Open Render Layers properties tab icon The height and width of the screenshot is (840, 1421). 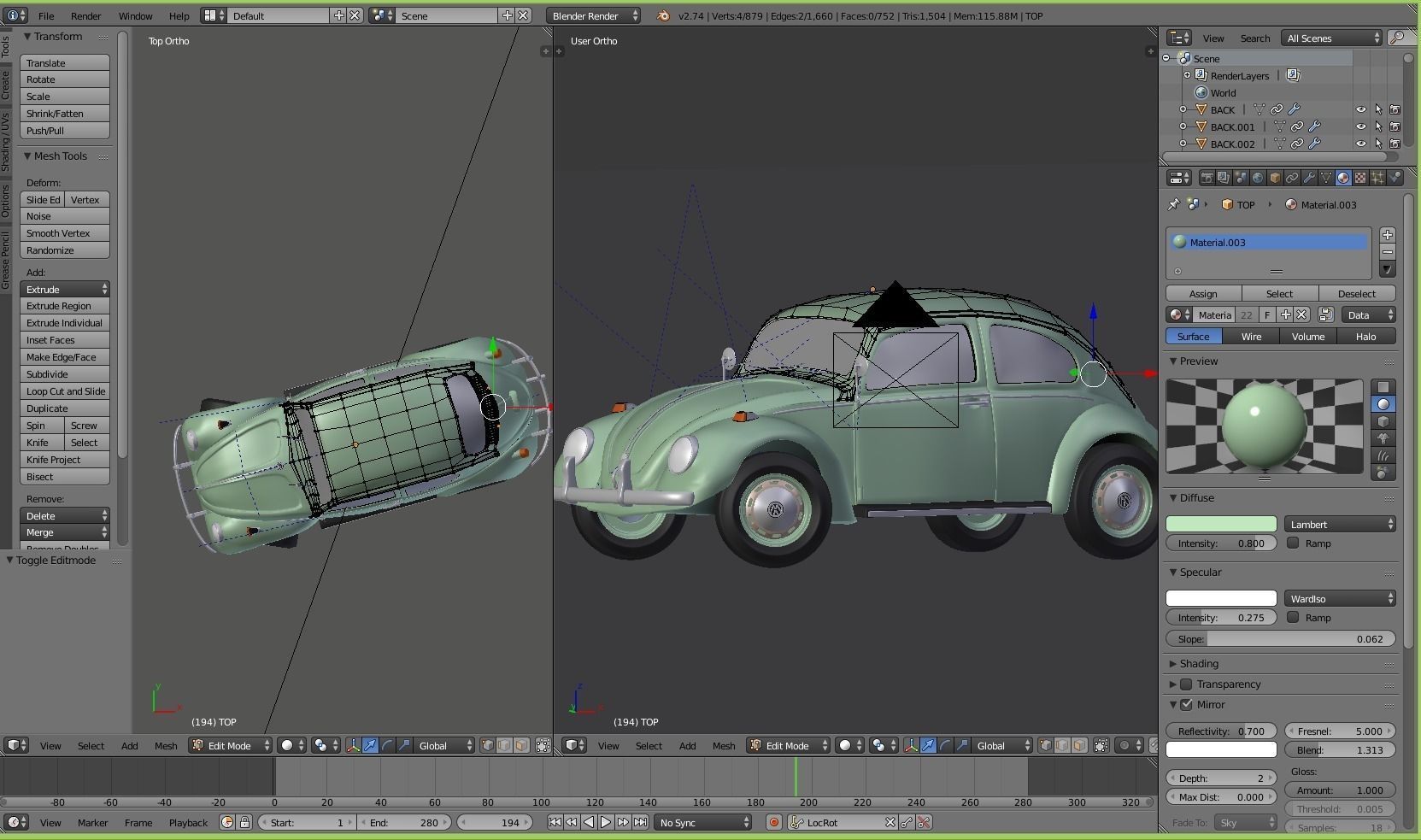point(1224,178)
